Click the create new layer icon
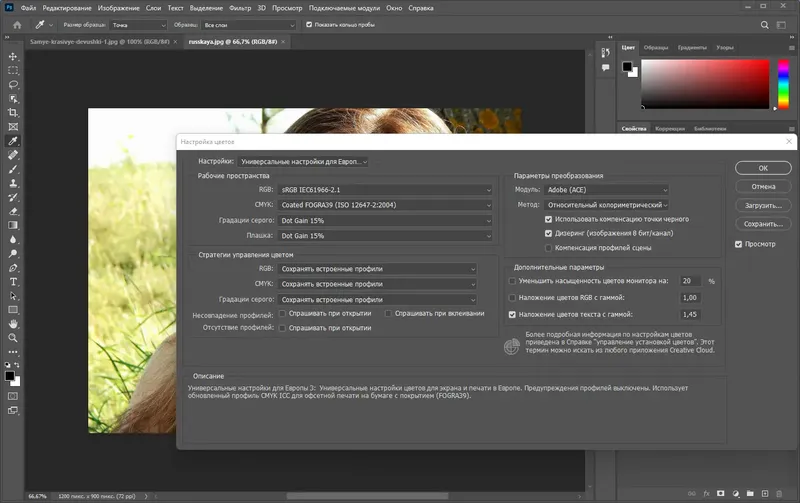Screen dimensions: 800x503 point(767,494)
